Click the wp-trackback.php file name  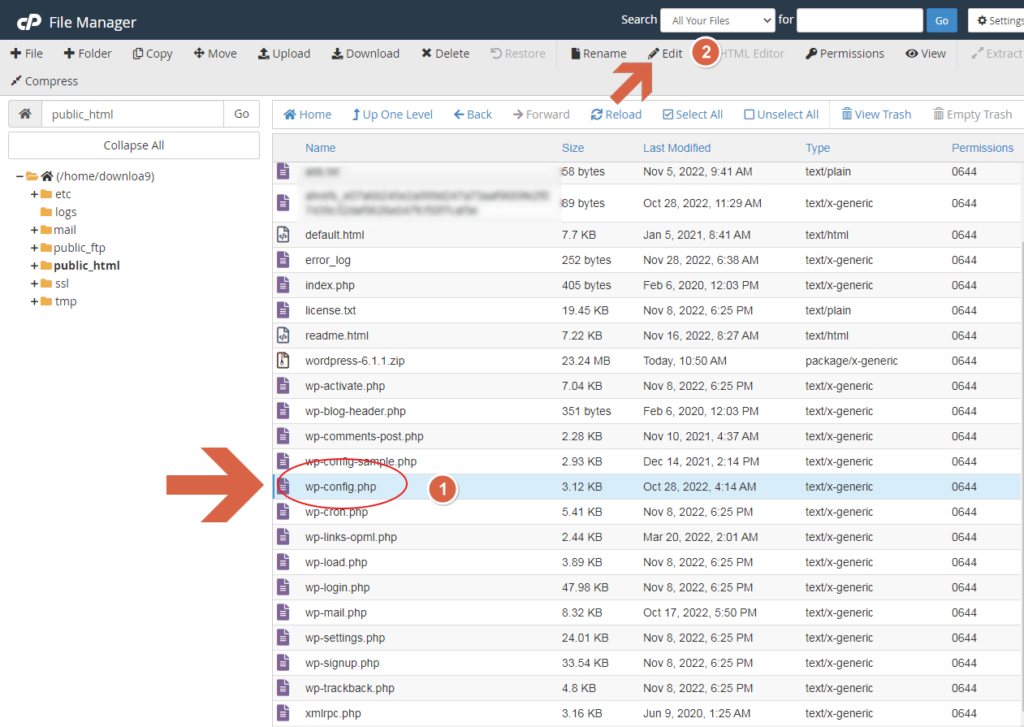pyautogui.click(x=349, y=688)
